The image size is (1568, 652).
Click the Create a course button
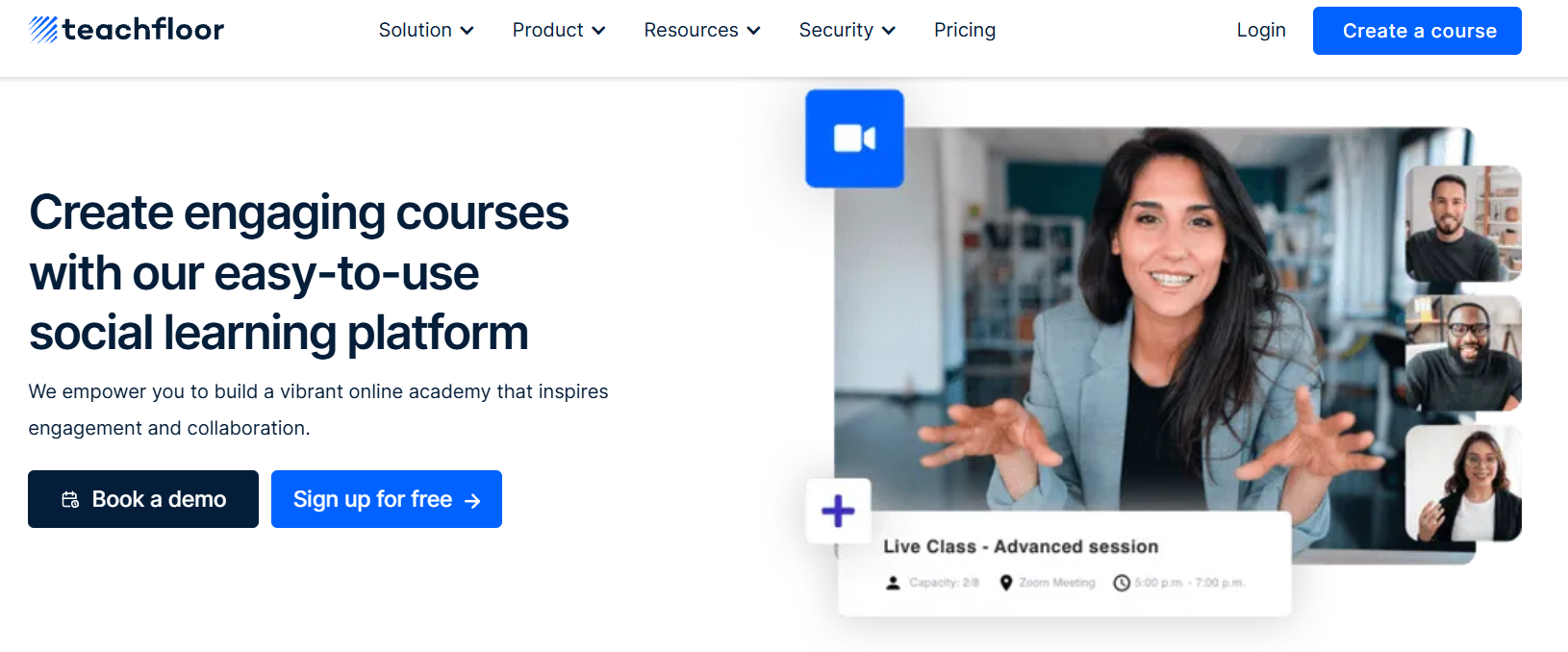[1417, 31]
